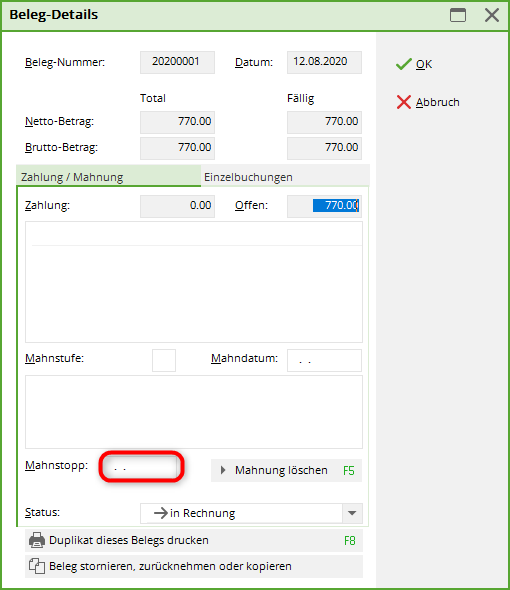Click the arrow icon in the Status field
This screenshot has width=510, height=590.
161,513
